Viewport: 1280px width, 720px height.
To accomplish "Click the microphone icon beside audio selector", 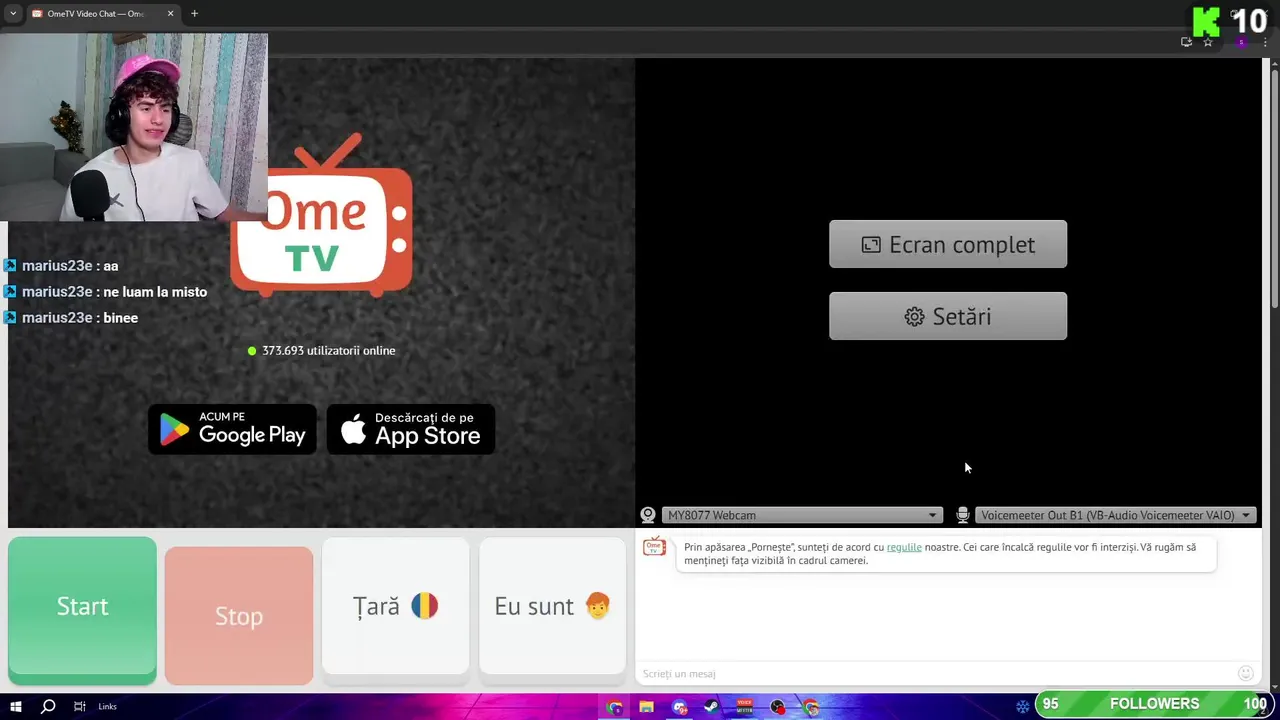I will (962, 515).
